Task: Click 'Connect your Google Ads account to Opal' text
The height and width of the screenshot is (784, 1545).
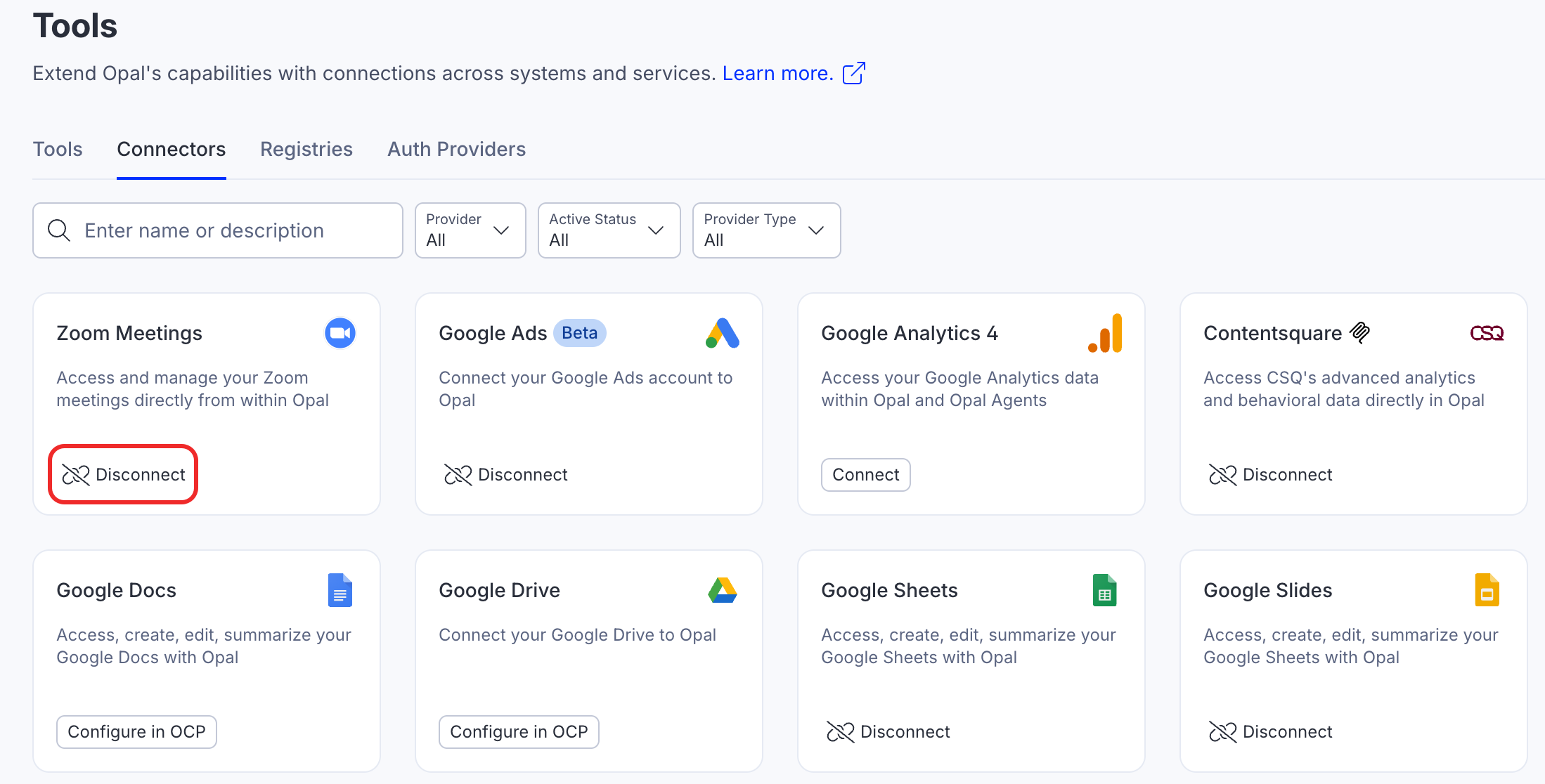Action: tap(586, 388)
